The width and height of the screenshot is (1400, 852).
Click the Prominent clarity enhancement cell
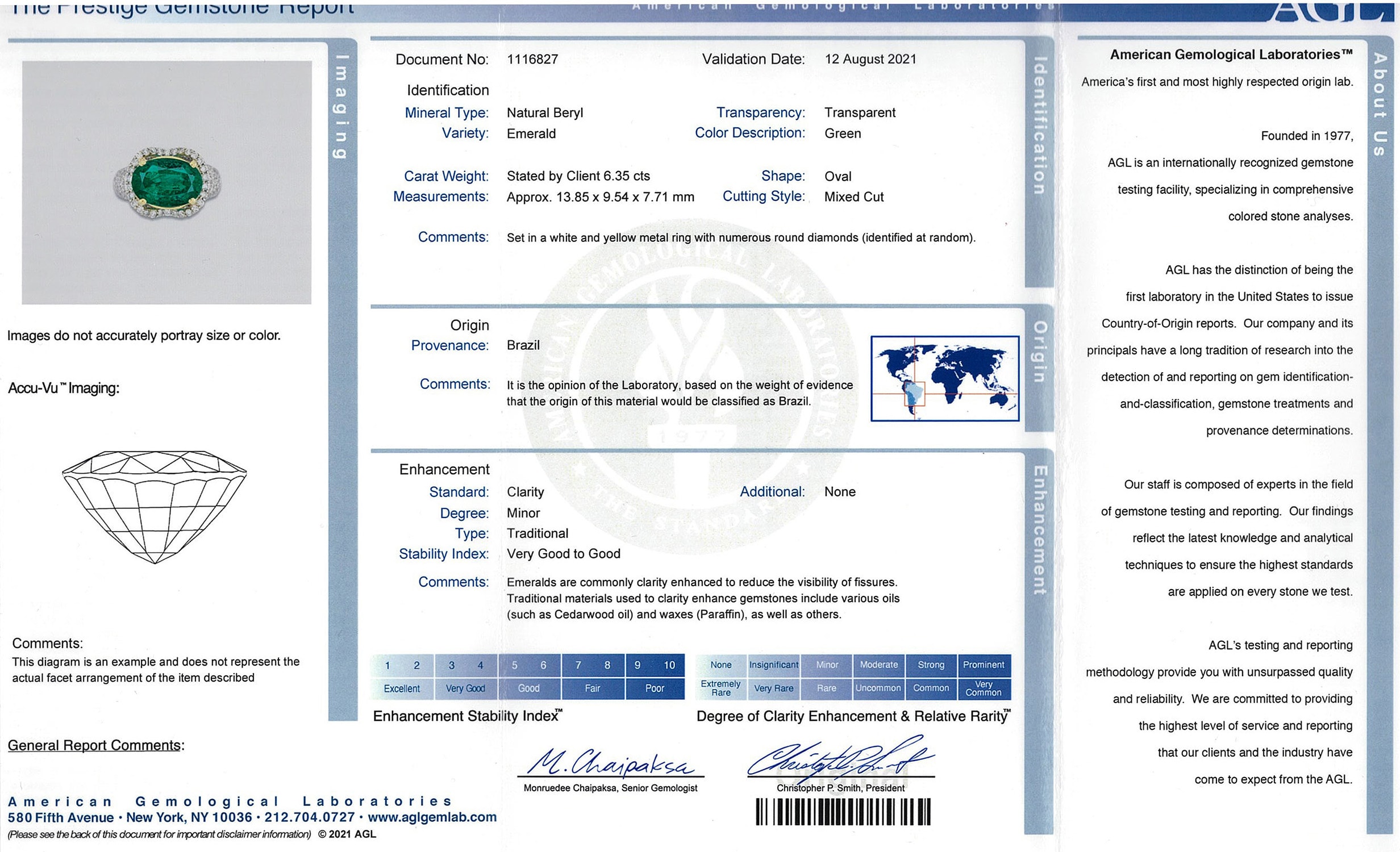984,665
